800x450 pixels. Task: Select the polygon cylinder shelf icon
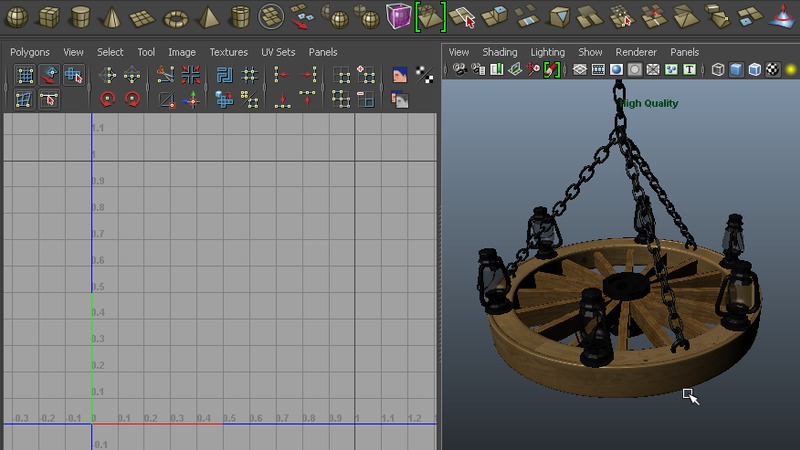[x=82, y=17]
